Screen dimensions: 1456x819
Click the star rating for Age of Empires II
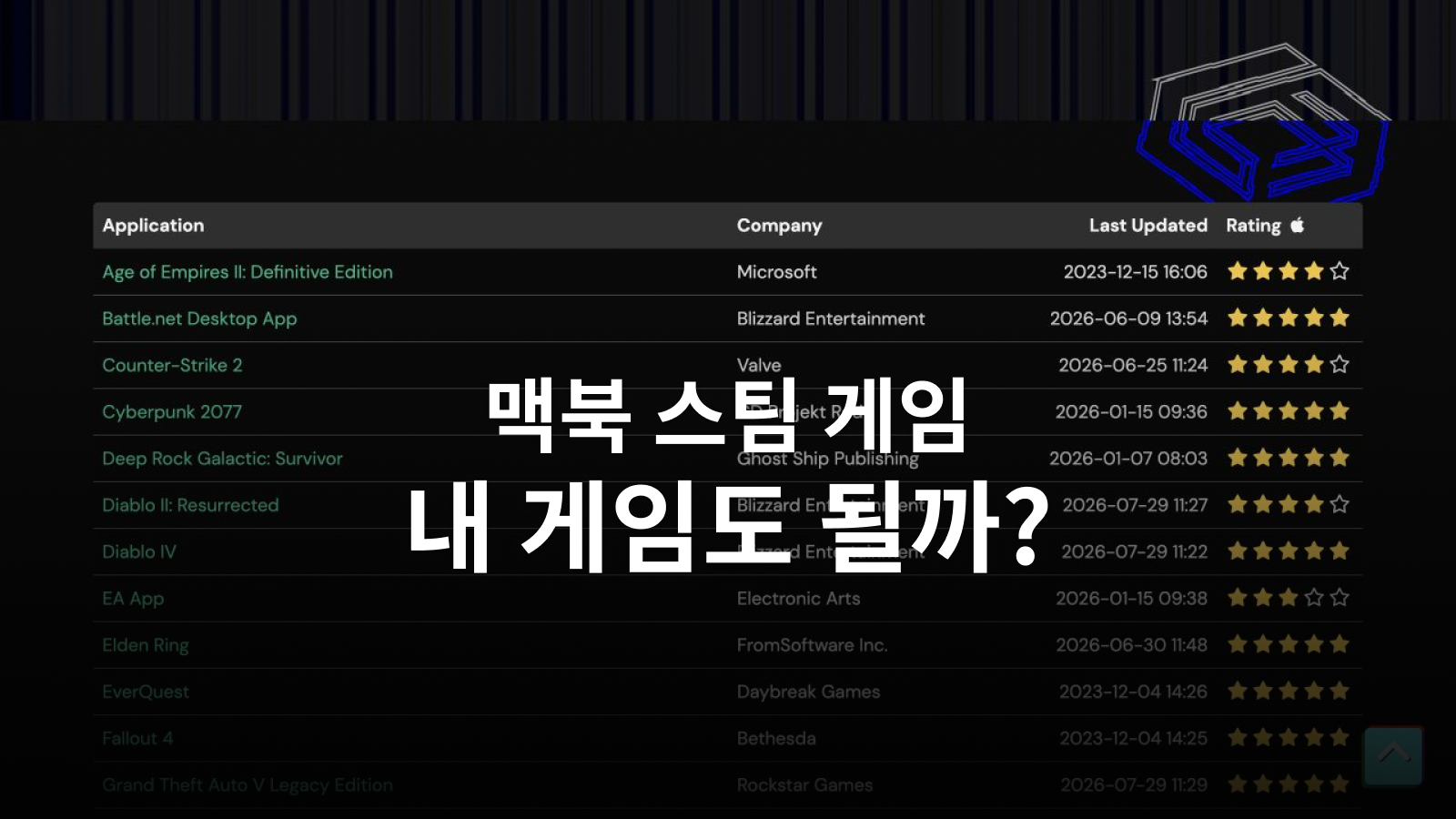(x=1288, y=271)
